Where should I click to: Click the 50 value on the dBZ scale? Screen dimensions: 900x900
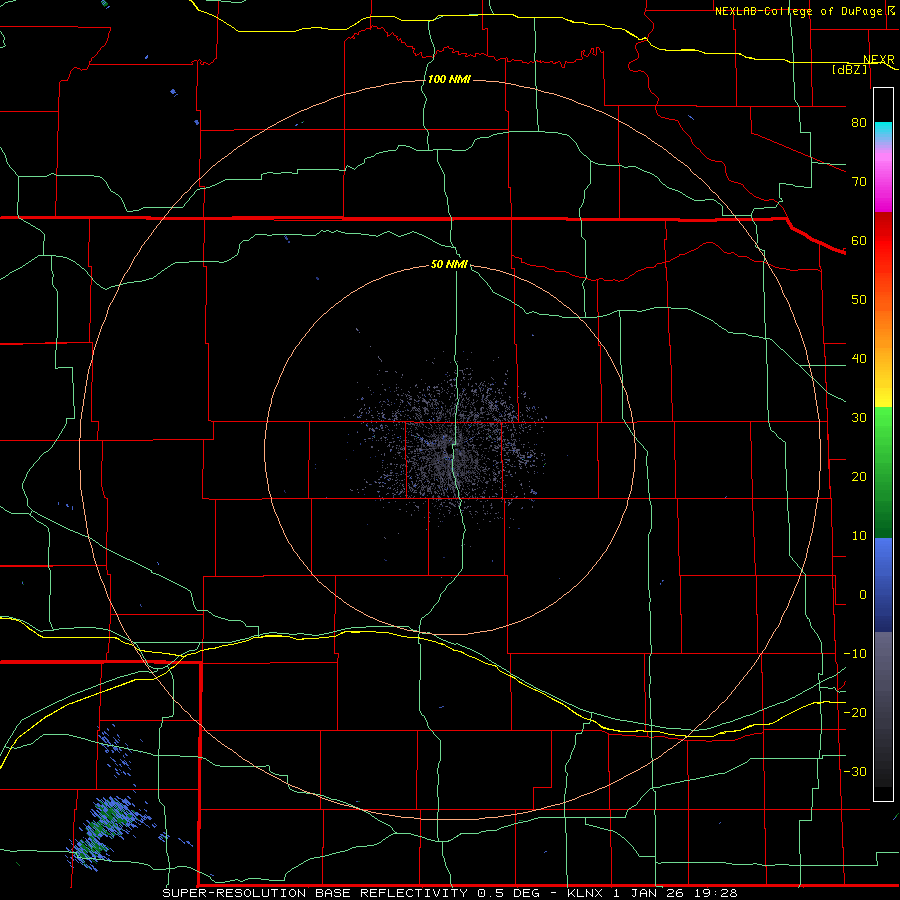859,300
